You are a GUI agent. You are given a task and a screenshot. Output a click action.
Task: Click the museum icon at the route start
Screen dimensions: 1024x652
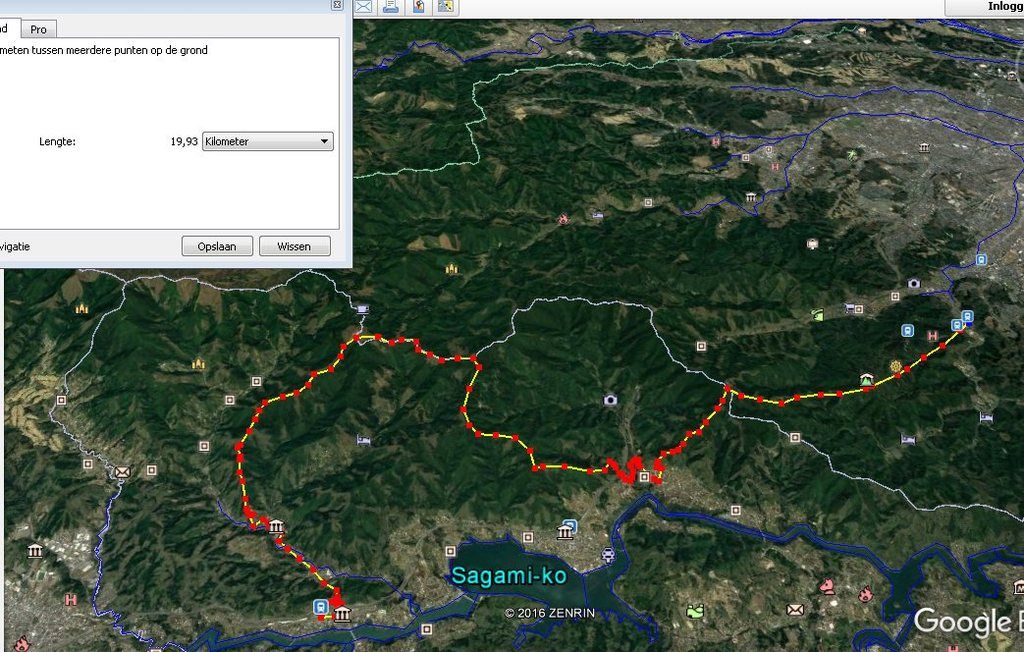(342, 614)
